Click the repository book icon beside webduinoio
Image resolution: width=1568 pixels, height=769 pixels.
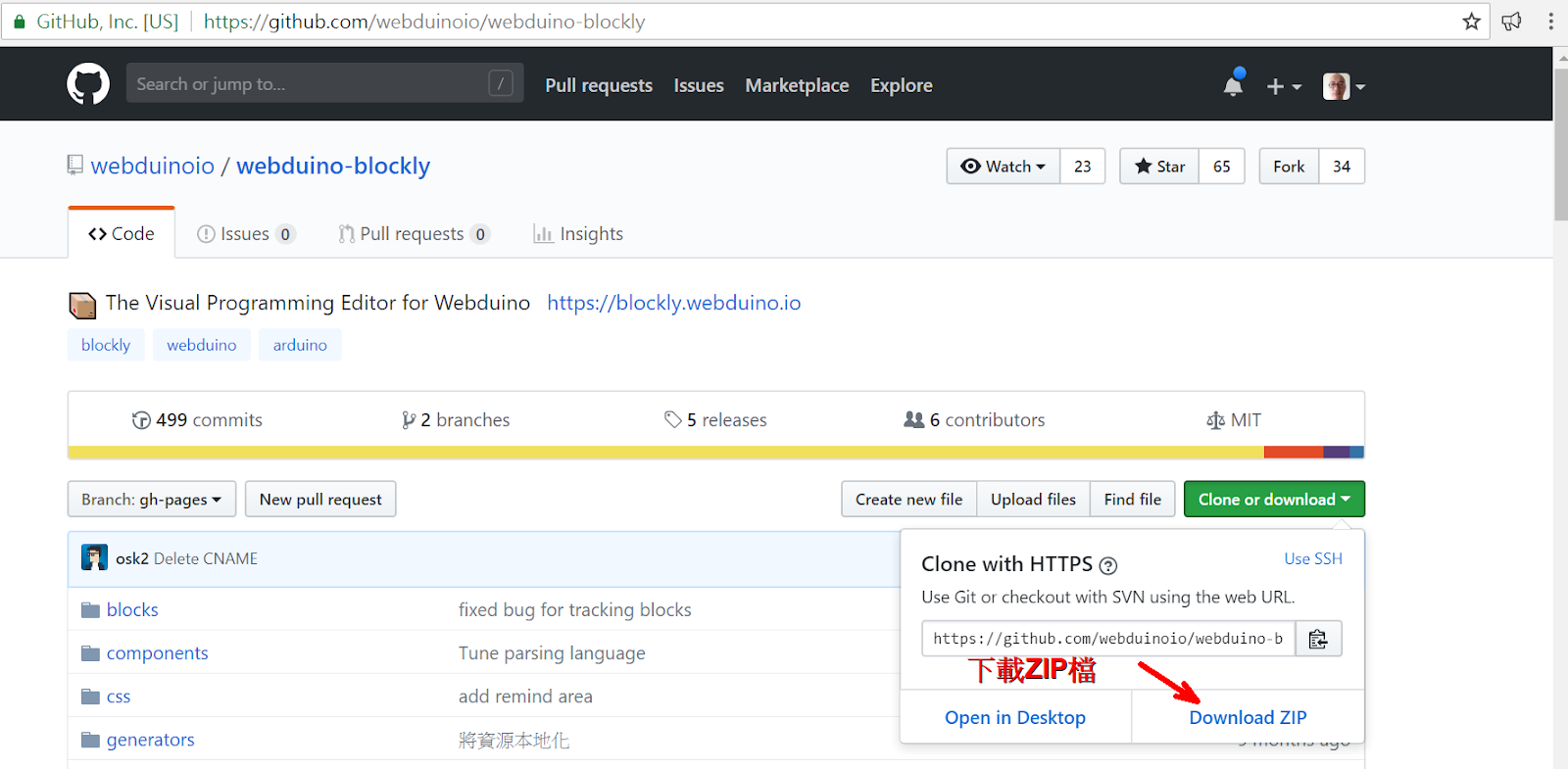click(x=74, y=165)
